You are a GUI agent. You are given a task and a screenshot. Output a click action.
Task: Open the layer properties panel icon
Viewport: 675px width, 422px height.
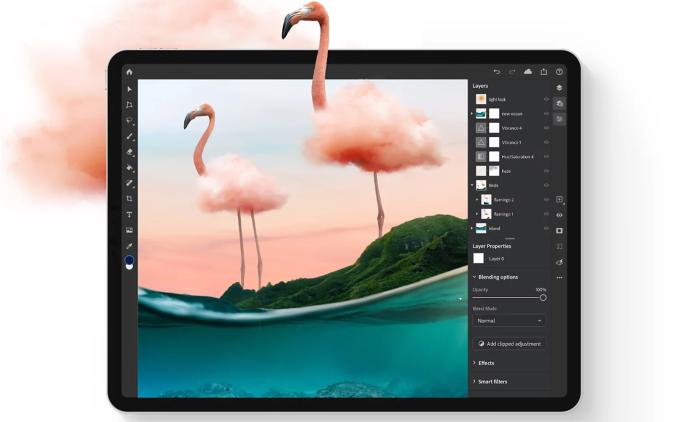559,119
